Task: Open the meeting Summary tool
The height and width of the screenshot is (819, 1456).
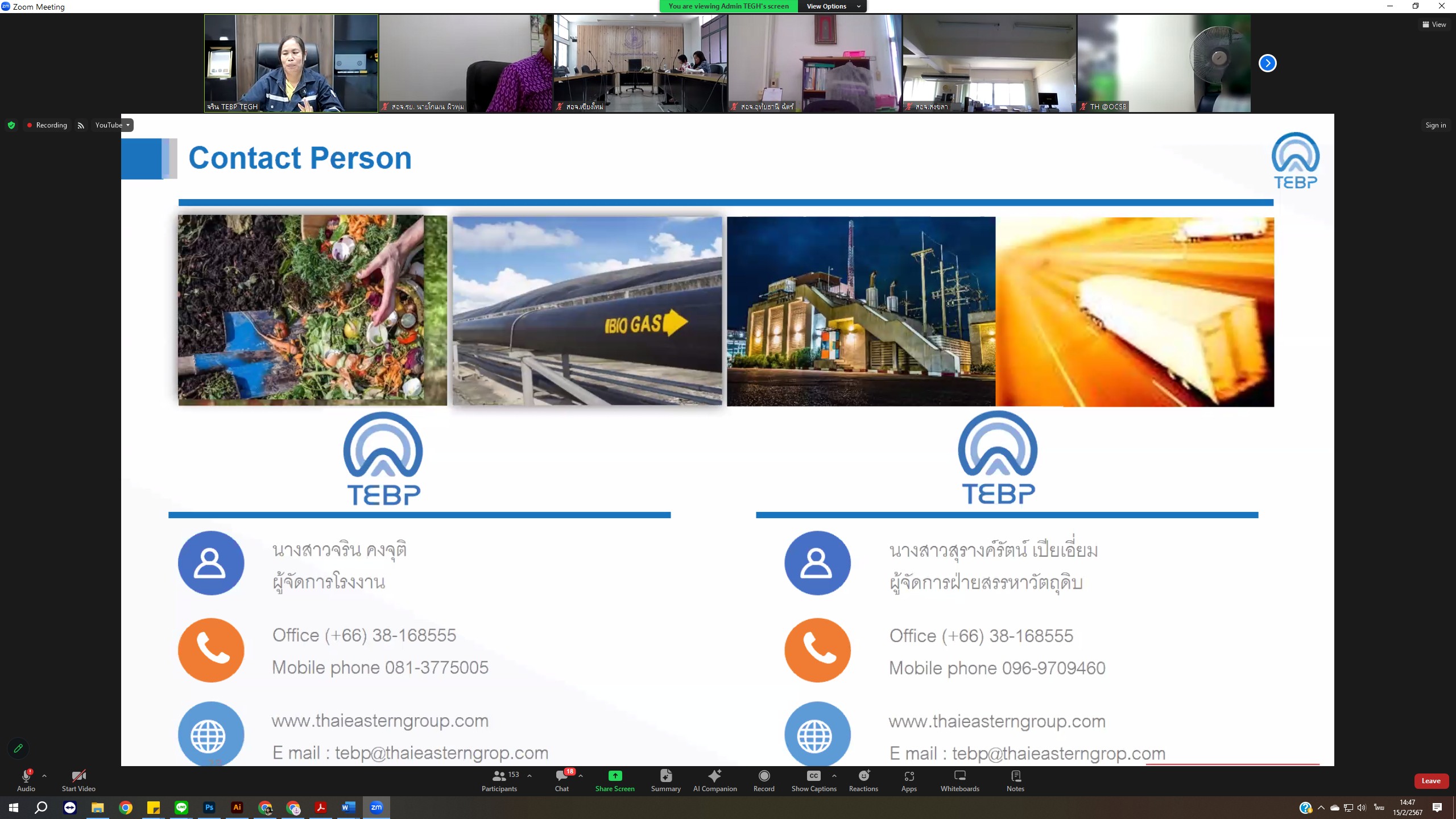Action: (665, 780)
